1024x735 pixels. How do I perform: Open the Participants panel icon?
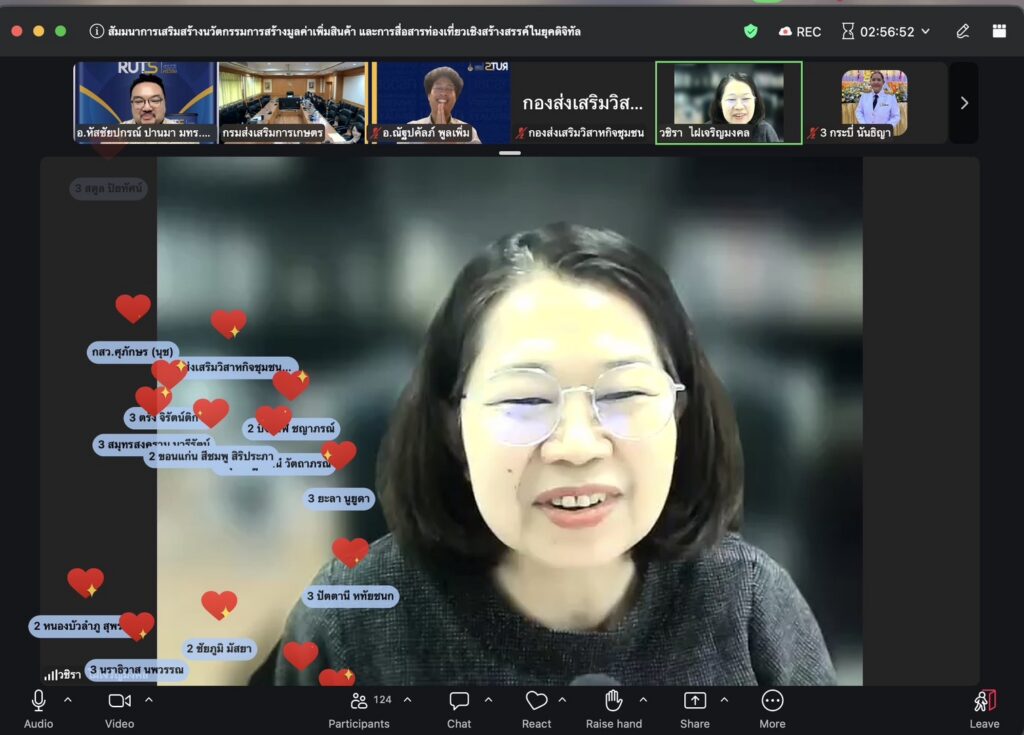[x=359, y=701]
